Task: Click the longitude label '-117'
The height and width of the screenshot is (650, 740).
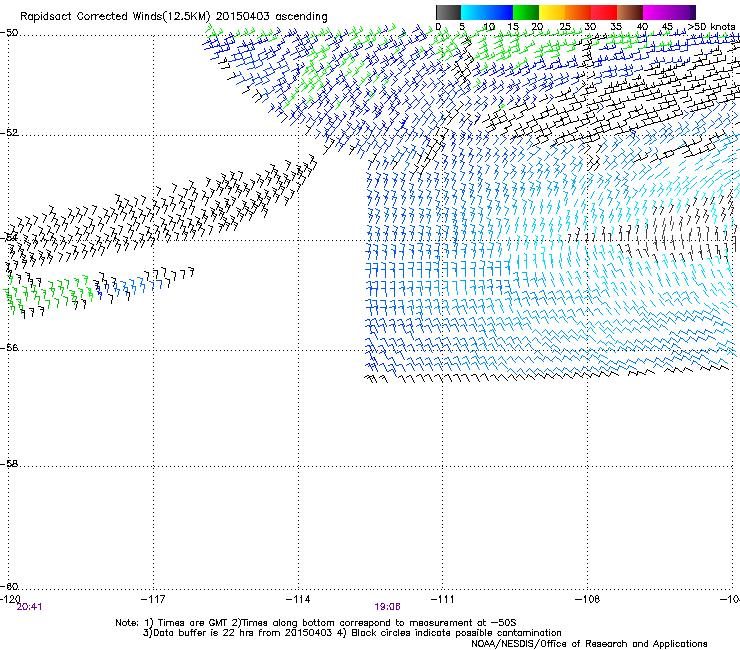Action: coord(153,599)
